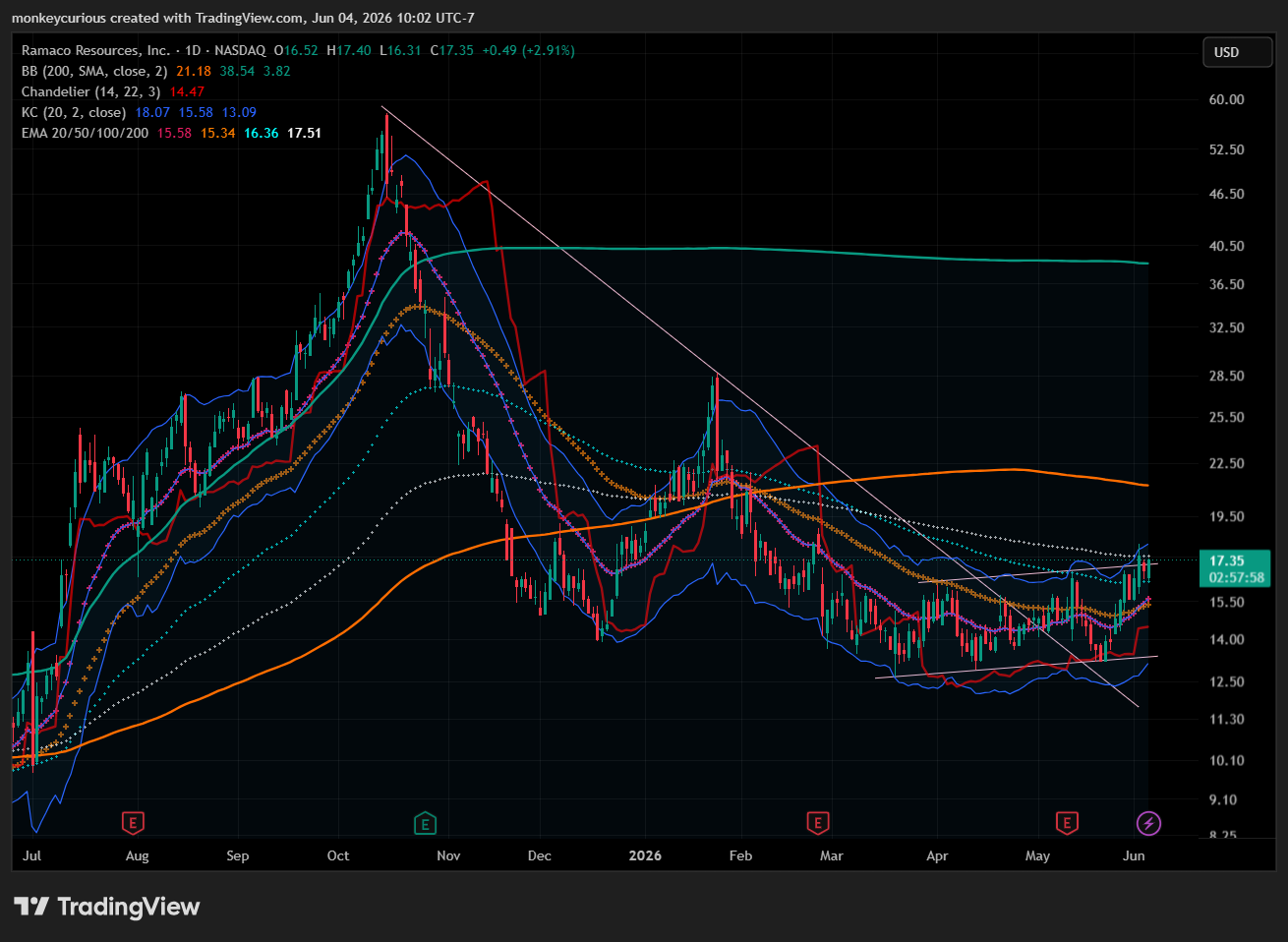
Task: Open the USD currency selector
Action: [1238, 52]
